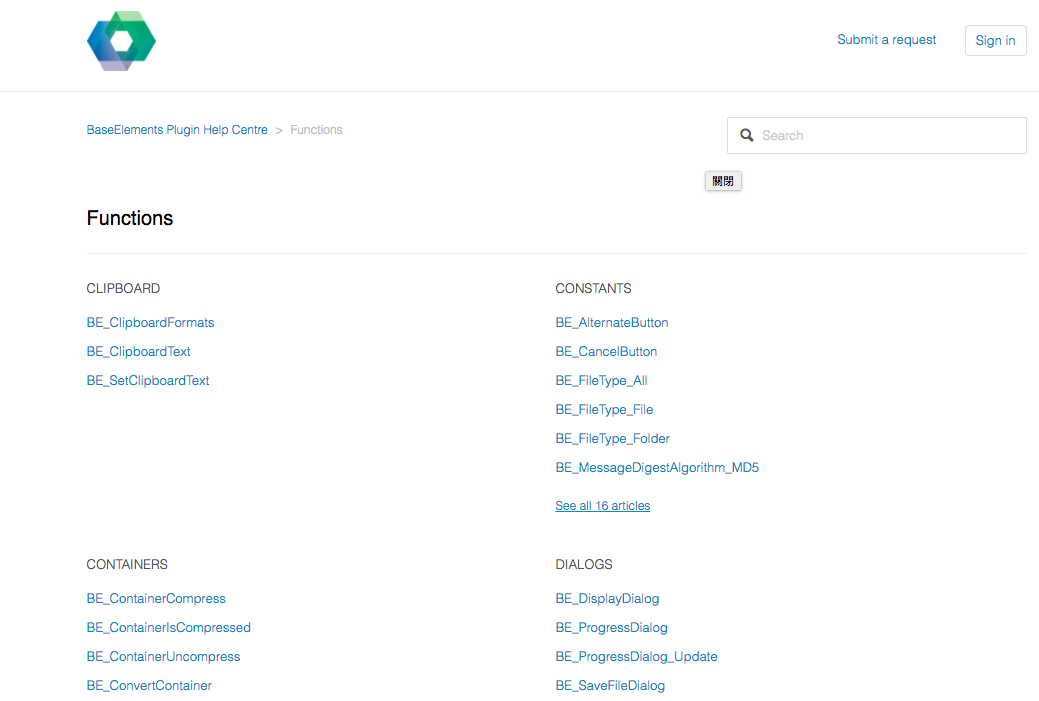Open the Submit a request link

(x=887, y=40)
